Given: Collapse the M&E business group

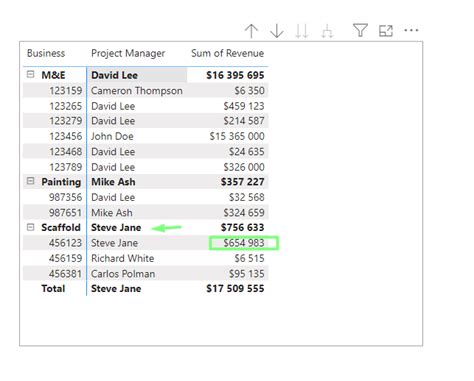Looking at the screenshot, I should point(30,74).
